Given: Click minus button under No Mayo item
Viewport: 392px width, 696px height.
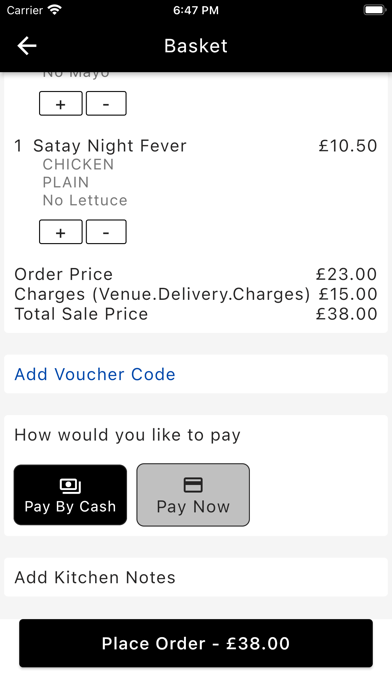Looking at the screenshot, I should click(106, 103).
